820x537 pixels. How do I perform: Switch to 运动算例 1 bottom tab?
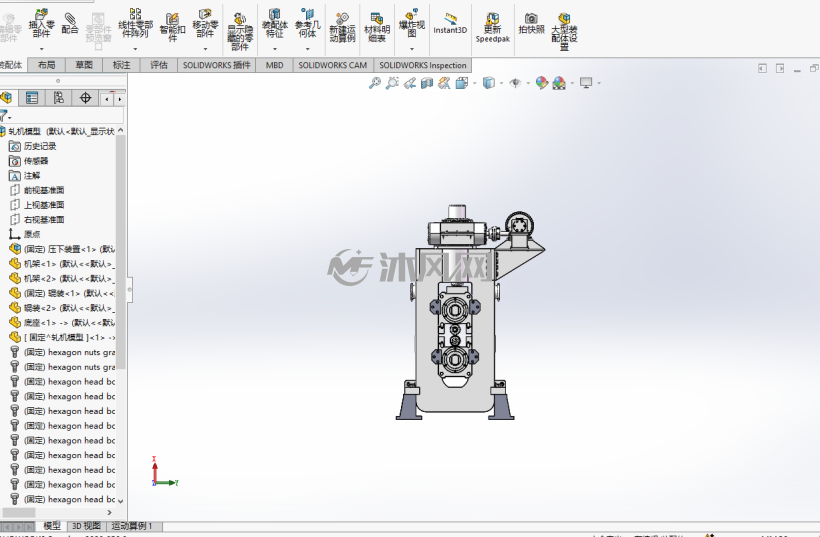131,526
